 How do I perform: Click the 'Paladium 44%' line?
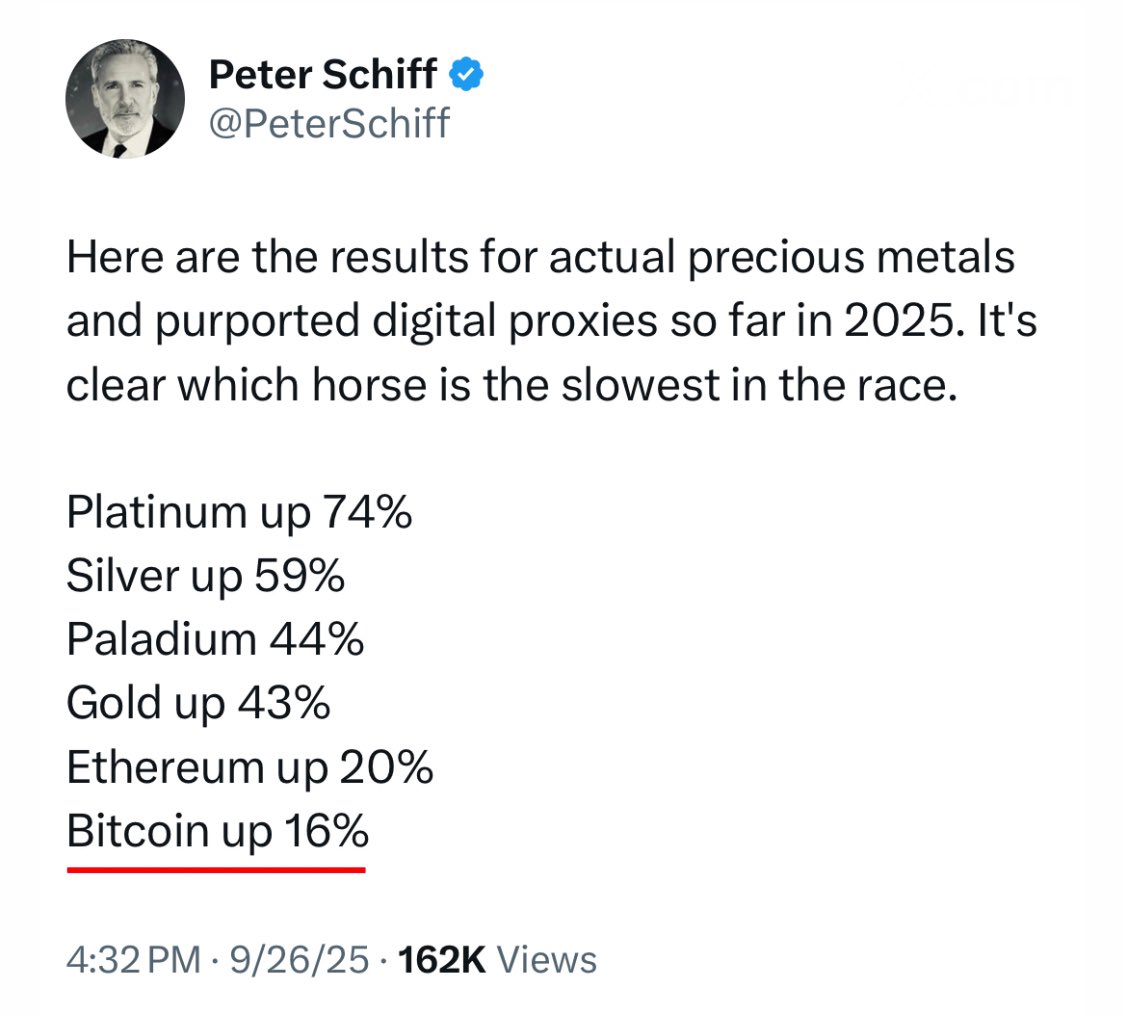(215, 640)
